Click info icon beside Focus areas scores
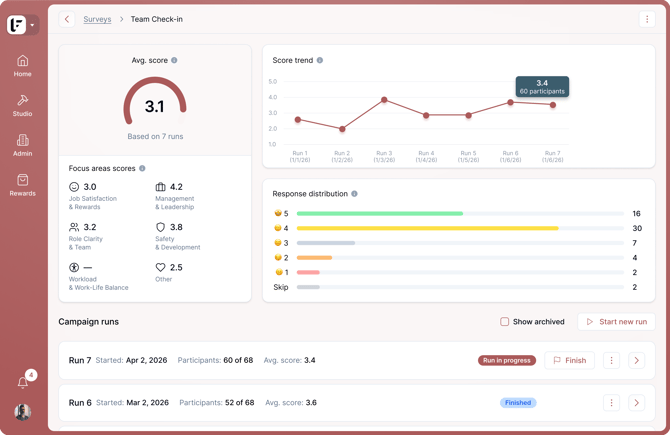 coord(142,168)
